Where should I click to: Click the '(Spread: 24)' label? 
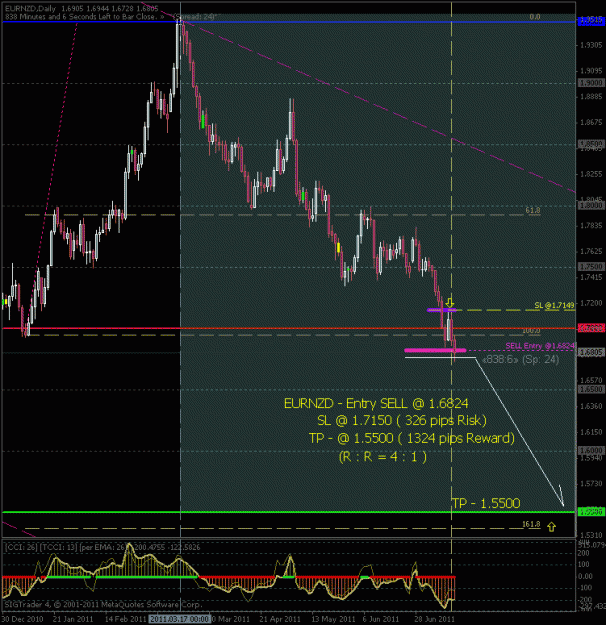tap(195, 17)
